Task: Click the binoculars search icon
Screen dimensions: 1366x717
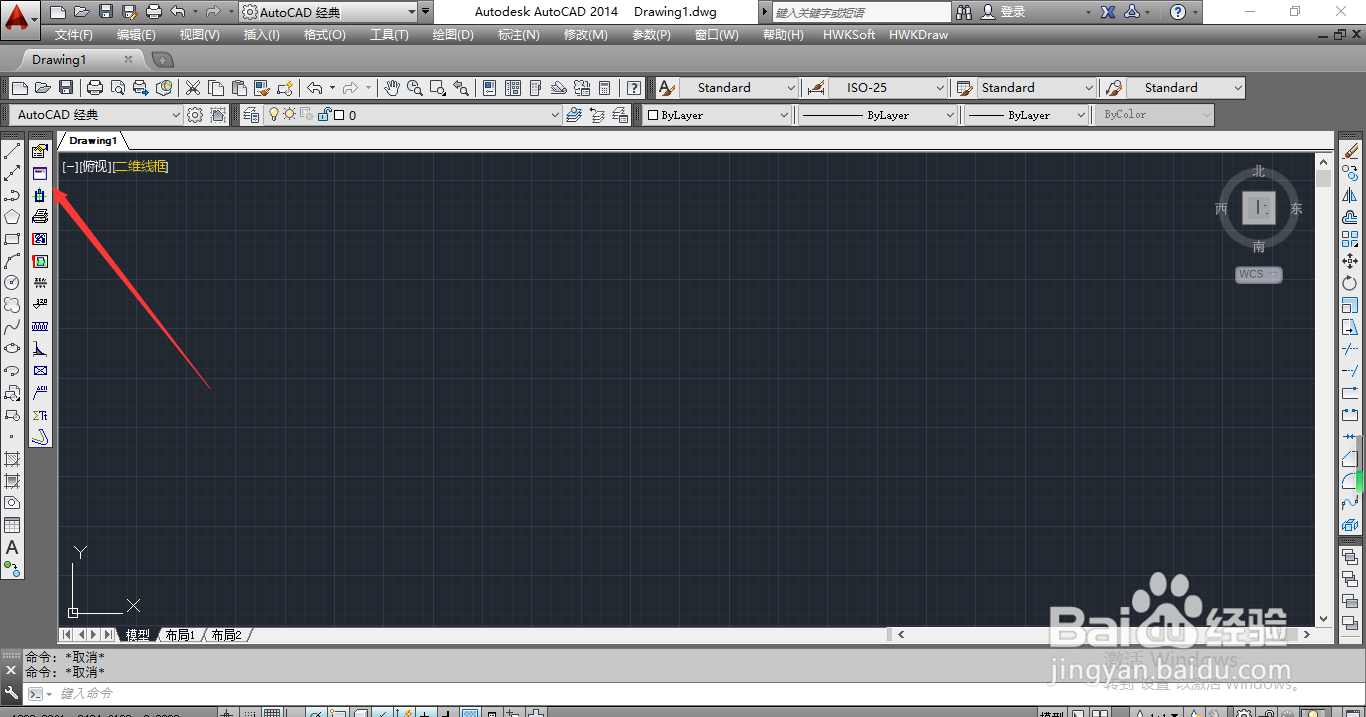Action: [x=964, y=12]
